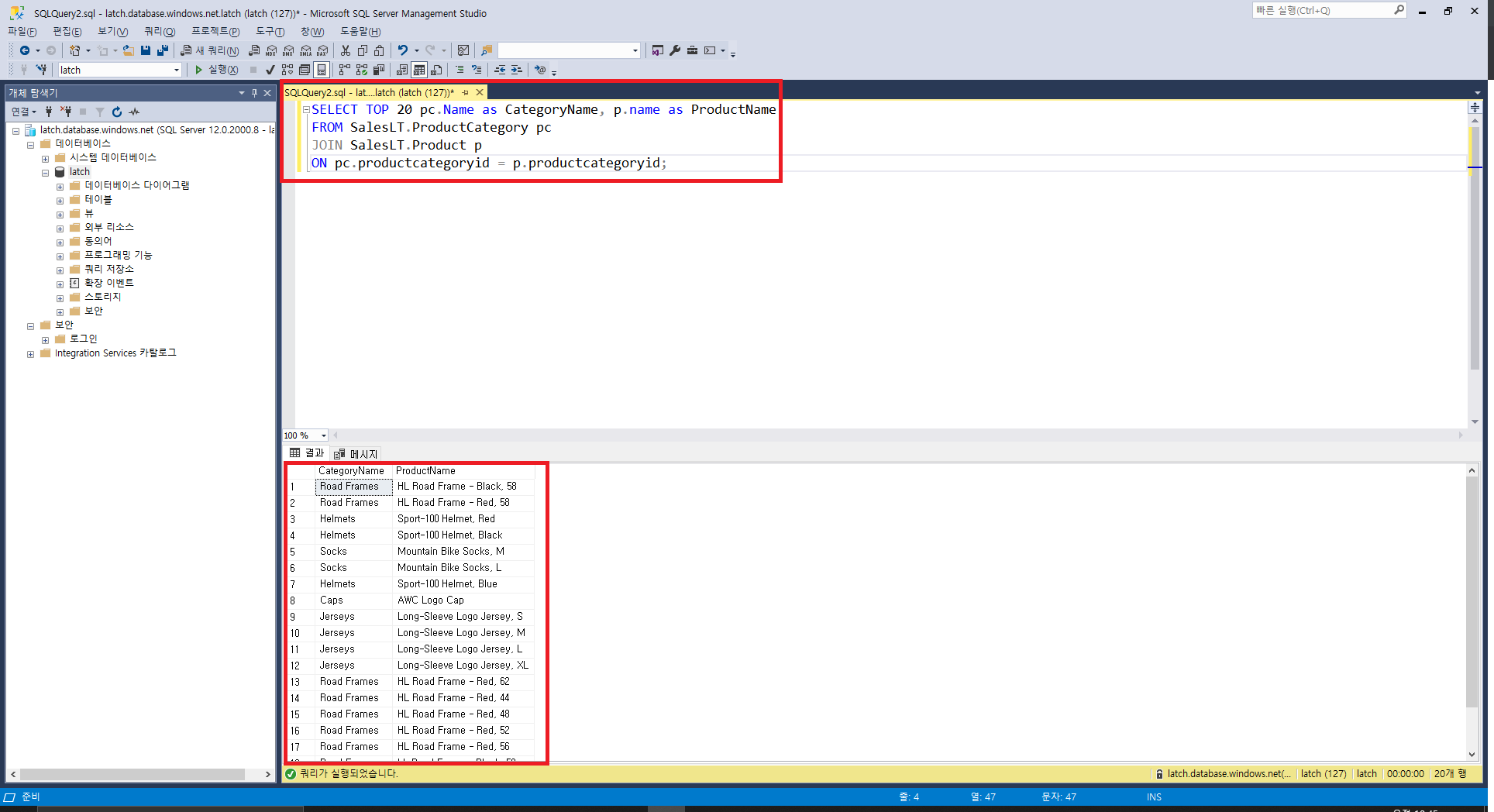Screen dimensions: 1494x812
Task: Click the Quick Launch search box
Action: [x=1329, y=10]
